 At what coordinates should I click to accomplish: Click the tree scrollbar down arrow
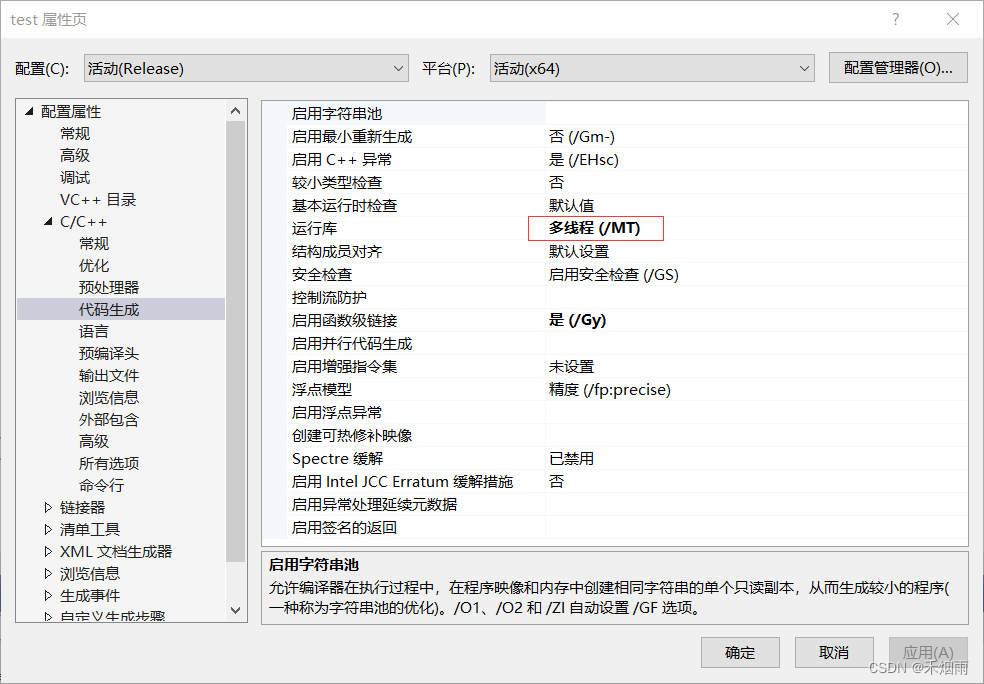pyautogui.click(x=235, y=609)
